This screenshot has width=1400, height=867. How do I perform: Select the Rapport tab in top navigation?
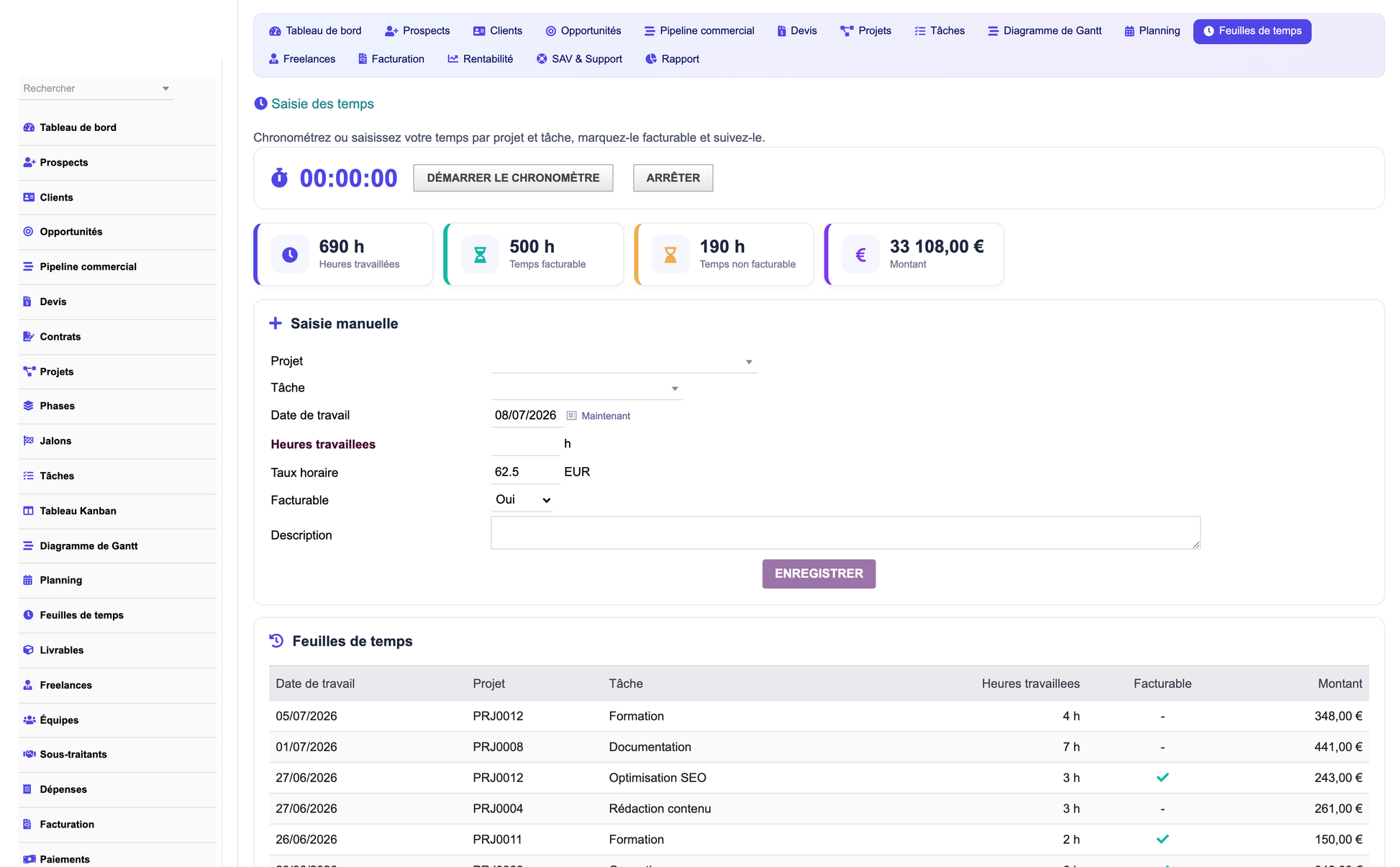point(672,59)
